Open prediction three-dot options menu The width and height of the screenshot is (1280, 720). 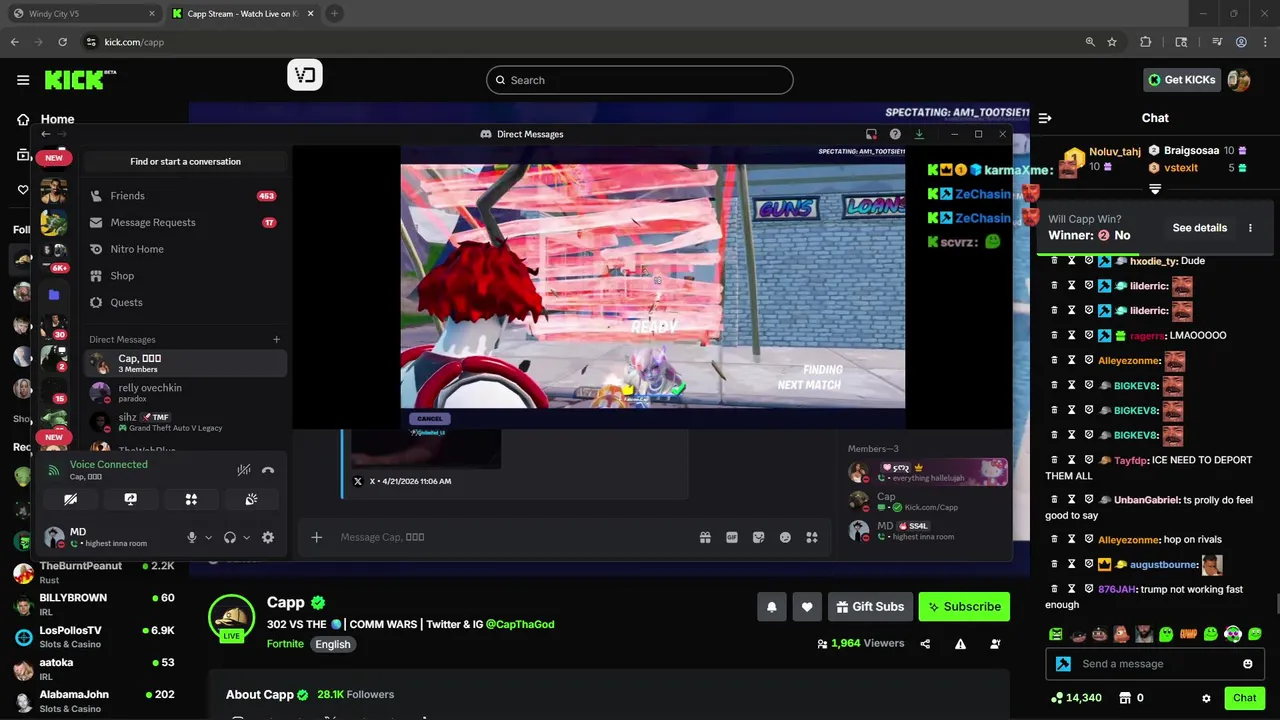[x=1250, y=228]
